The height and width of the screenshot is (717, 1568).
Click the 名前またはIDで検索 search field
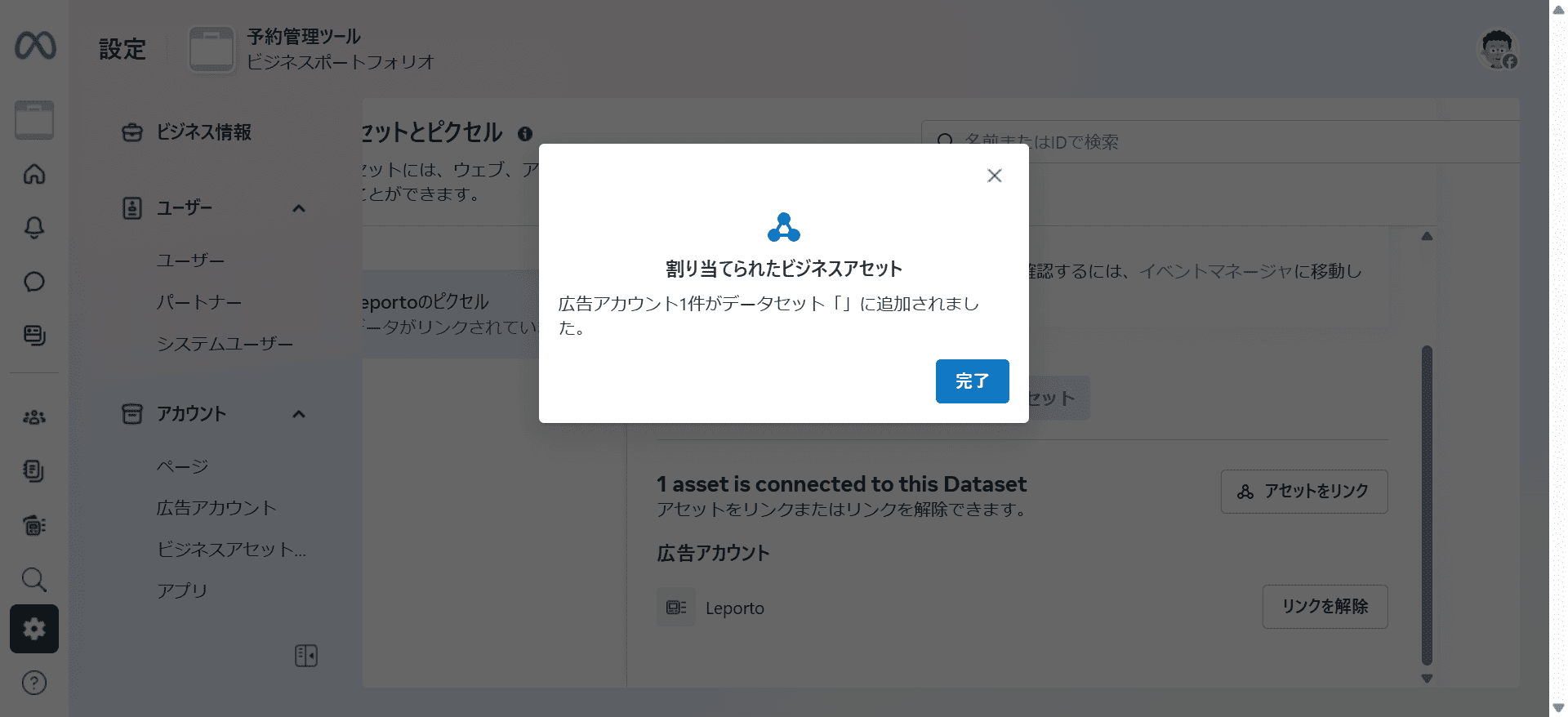pyautogui.click(x=1220, y=141)
